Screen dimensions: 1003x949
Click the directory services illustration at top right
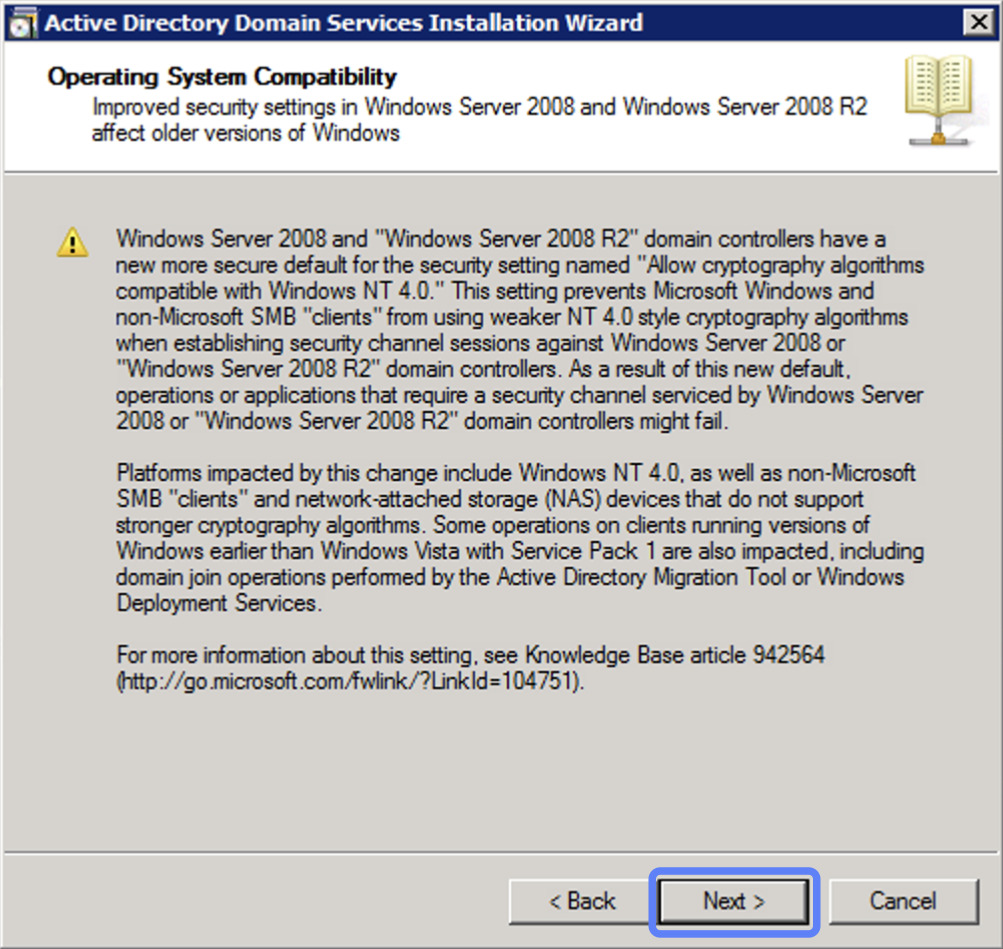[x=940, y=100]
